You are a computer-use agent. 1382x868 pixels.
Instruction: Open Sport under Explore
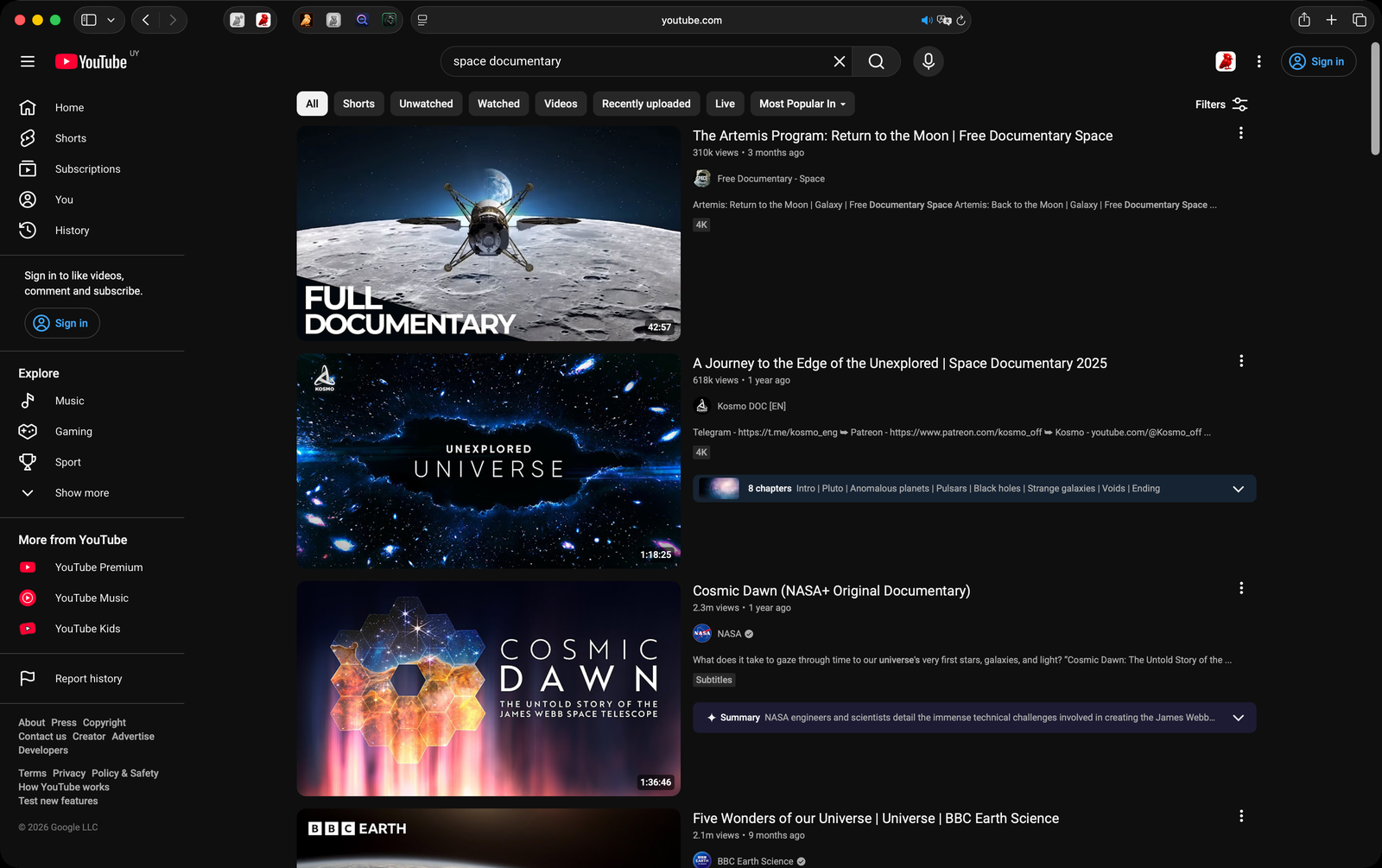pos(92,462)
